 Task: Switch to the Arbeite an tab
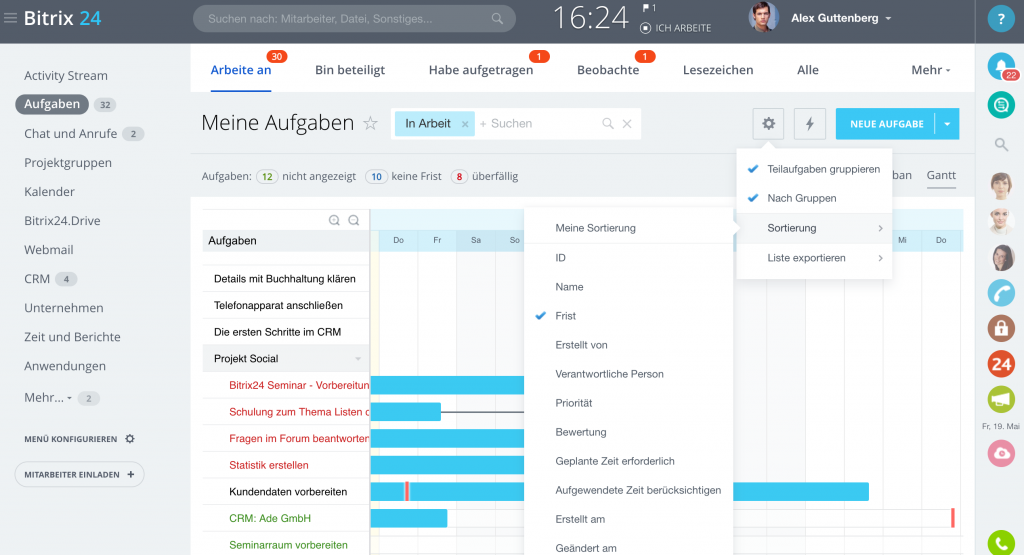click(240, 70)
